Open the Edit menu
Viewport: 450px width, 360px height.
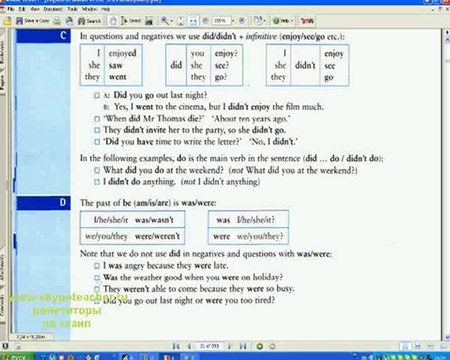coord(22,9)
